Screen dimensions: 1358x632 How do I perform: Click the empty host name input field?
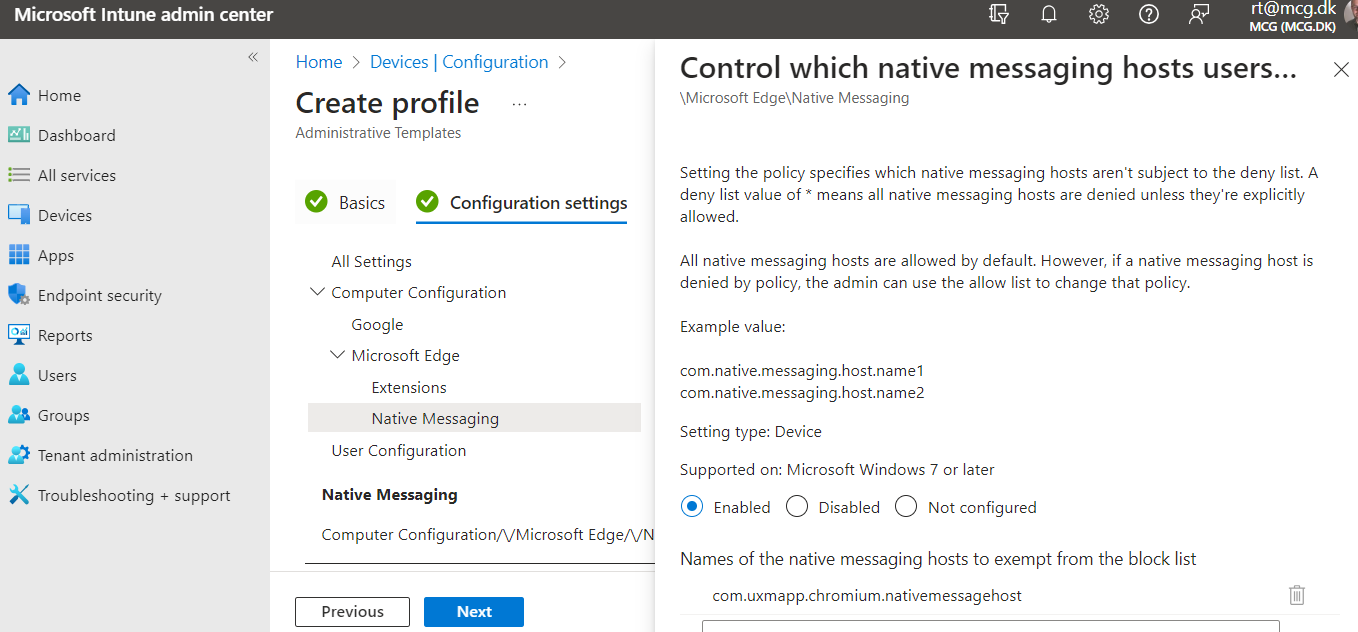[x=990, y=626]
